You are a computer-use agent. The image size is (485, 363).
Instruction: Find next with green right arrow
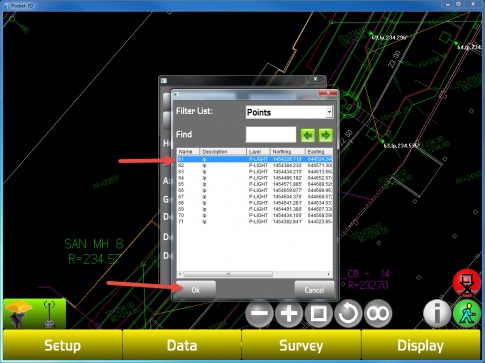[326, 135]
